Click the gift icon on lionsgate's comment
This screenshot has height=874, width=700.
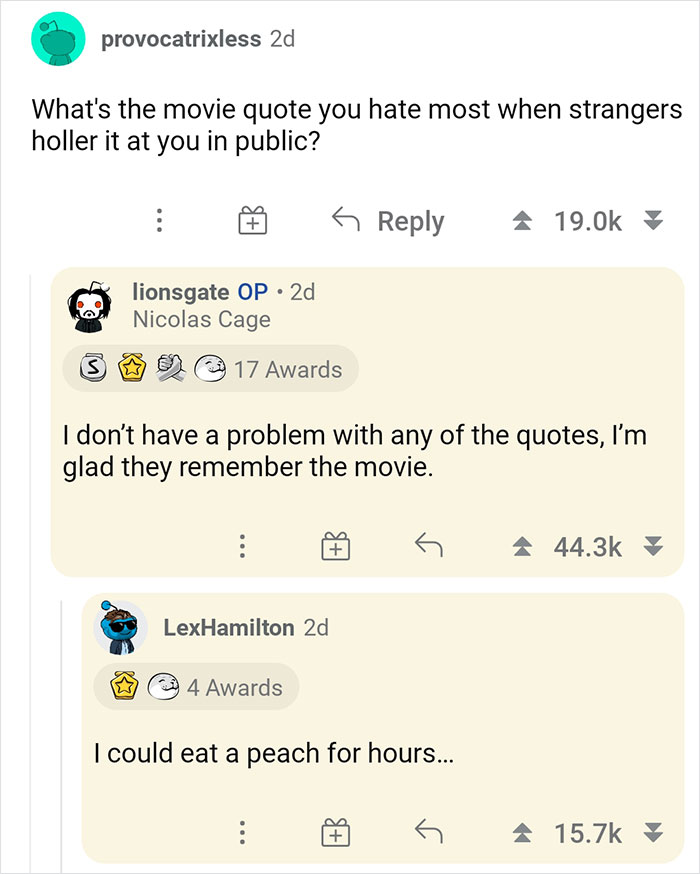[336, 546]
